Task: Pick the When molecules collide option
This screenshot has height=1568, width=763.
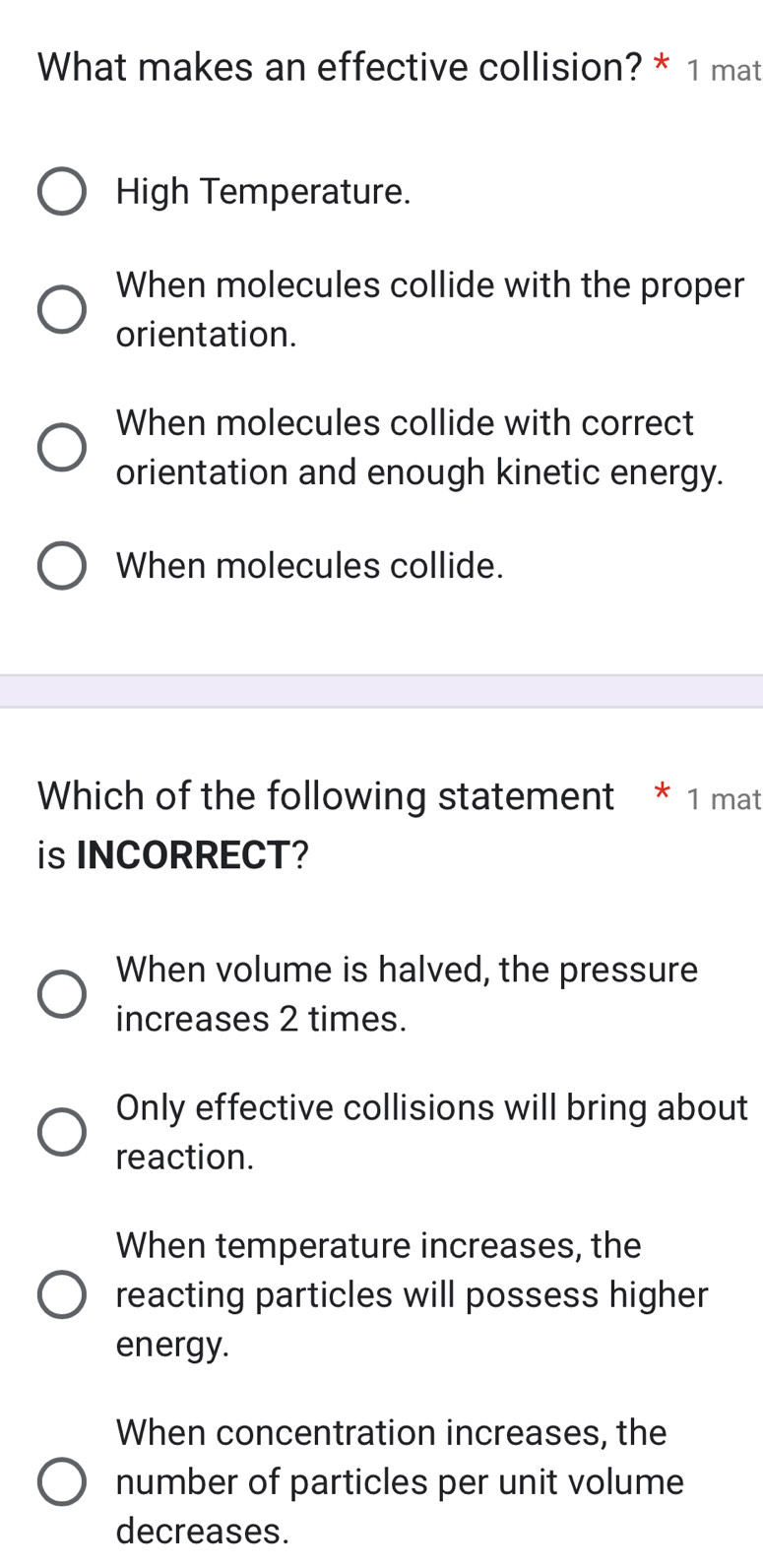Action: click(x=61, y=564)
